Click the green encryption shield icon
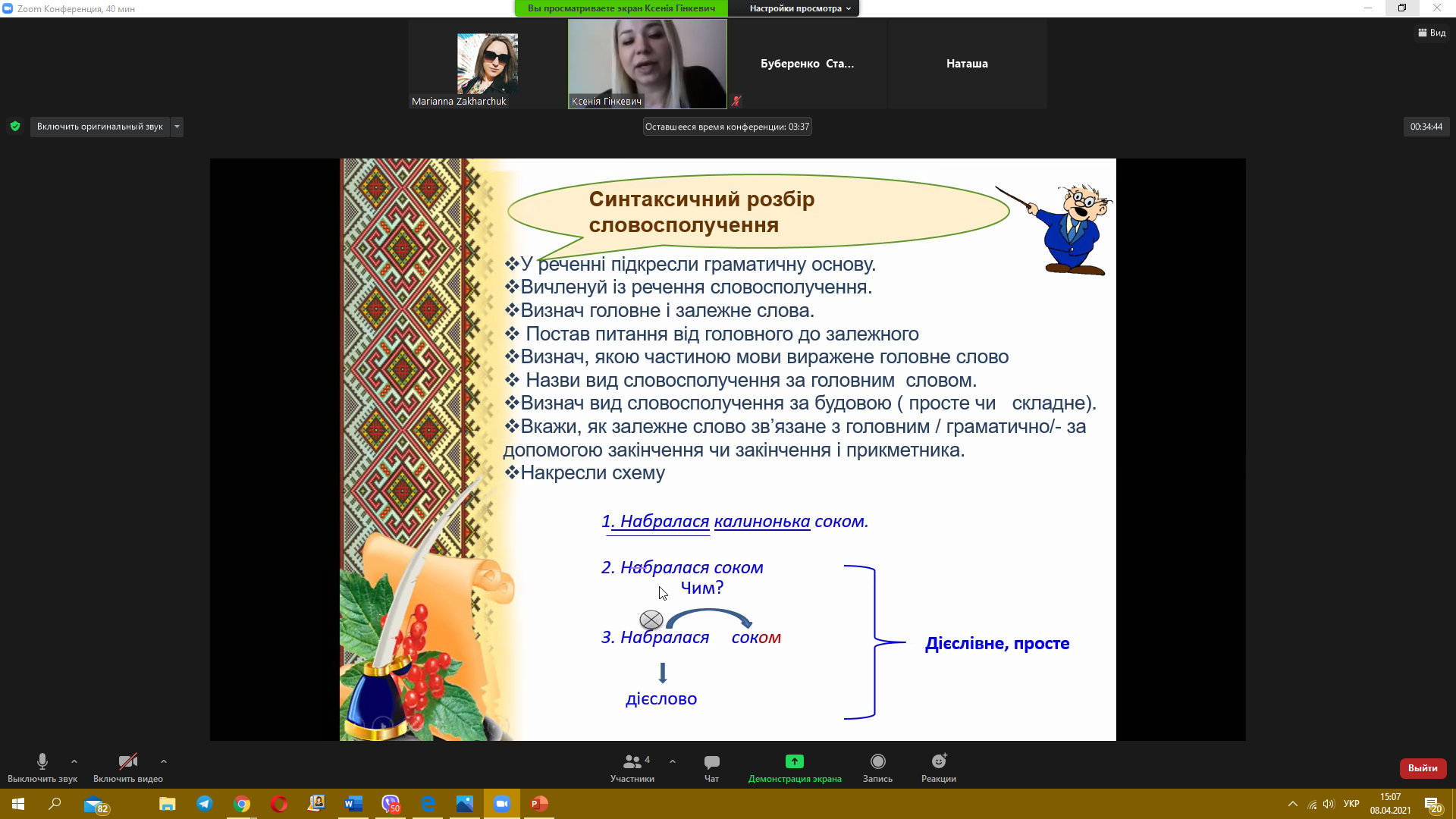The image size is (1456, 819). click(15, 127)
